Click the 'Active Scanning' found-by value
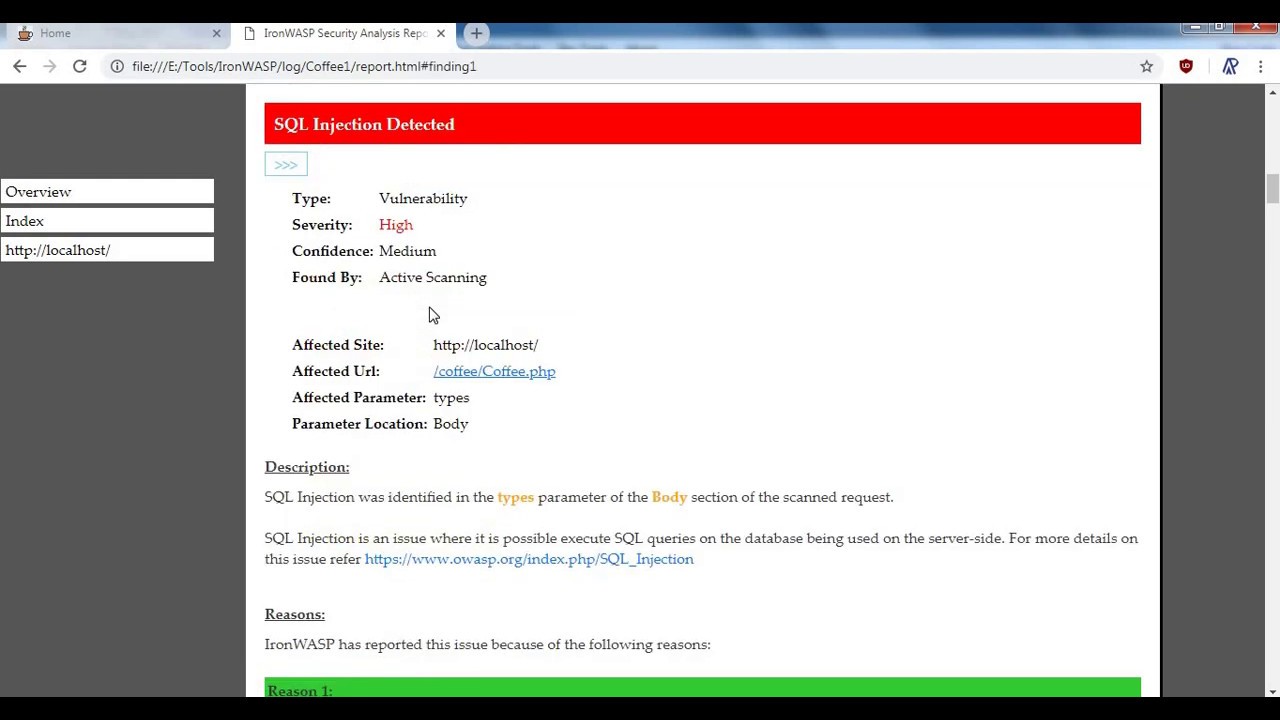This screenshot has height=720, width=1280. pos(433,277)
